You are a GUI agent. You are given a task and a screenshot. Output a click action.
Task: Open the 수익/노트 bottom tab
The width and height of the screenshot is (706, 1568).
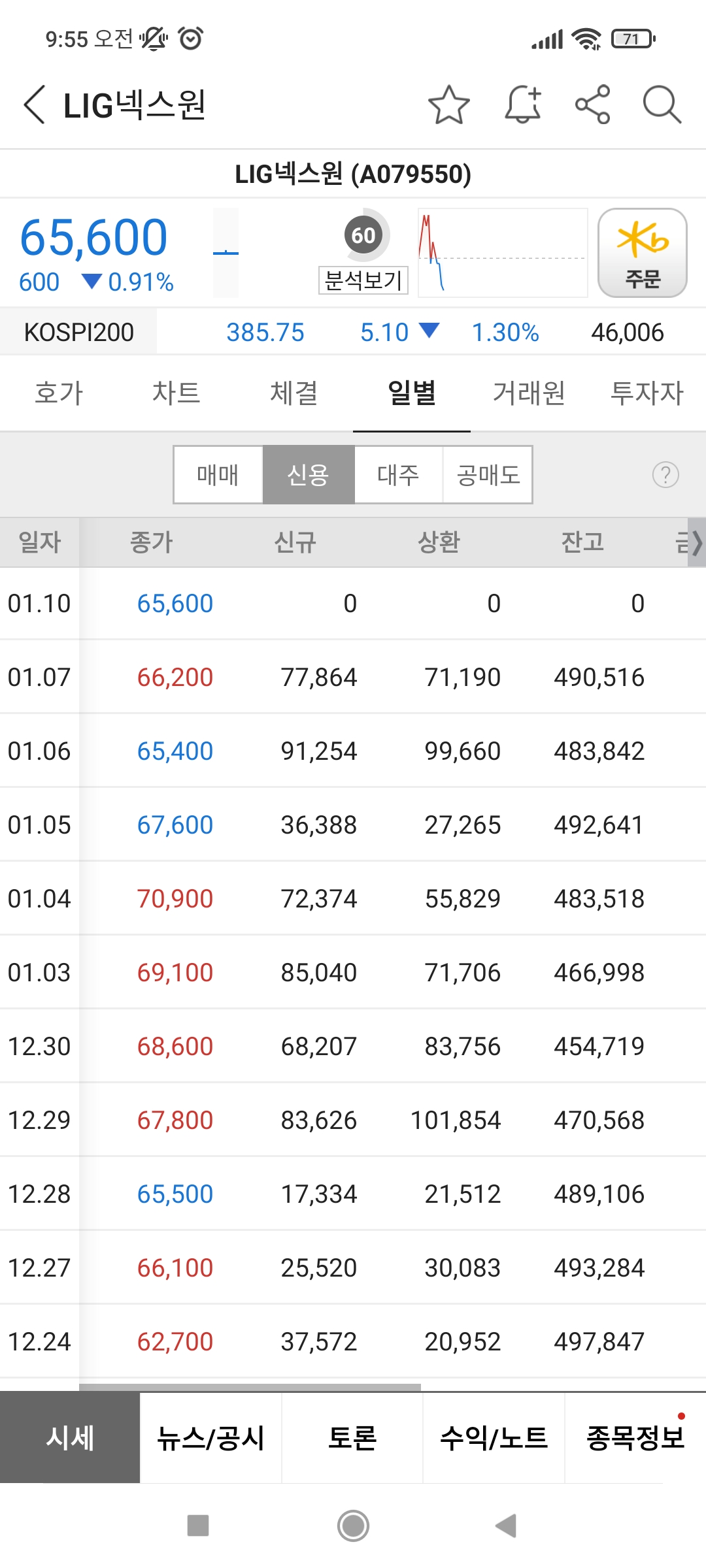(x=494, y=1437)
